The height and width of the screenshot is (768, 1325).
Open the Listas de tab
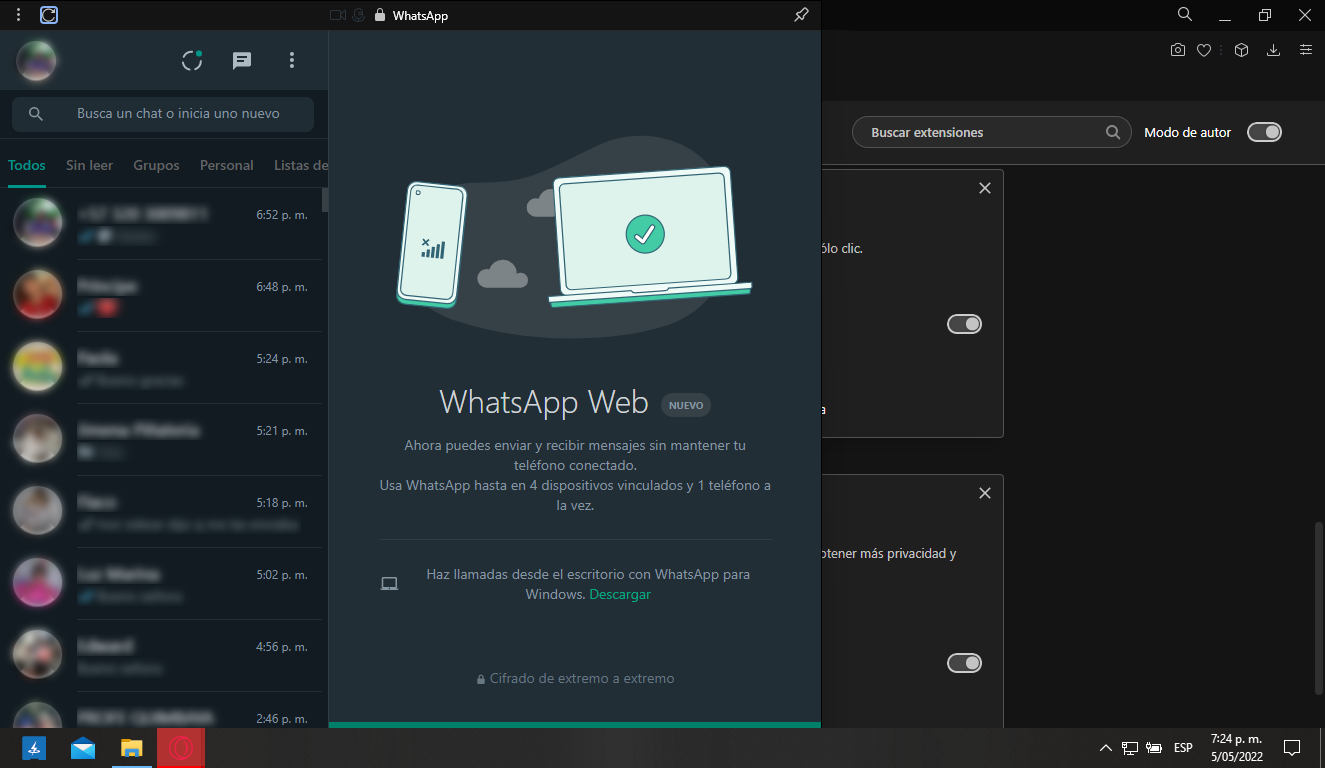click(300, 165)
